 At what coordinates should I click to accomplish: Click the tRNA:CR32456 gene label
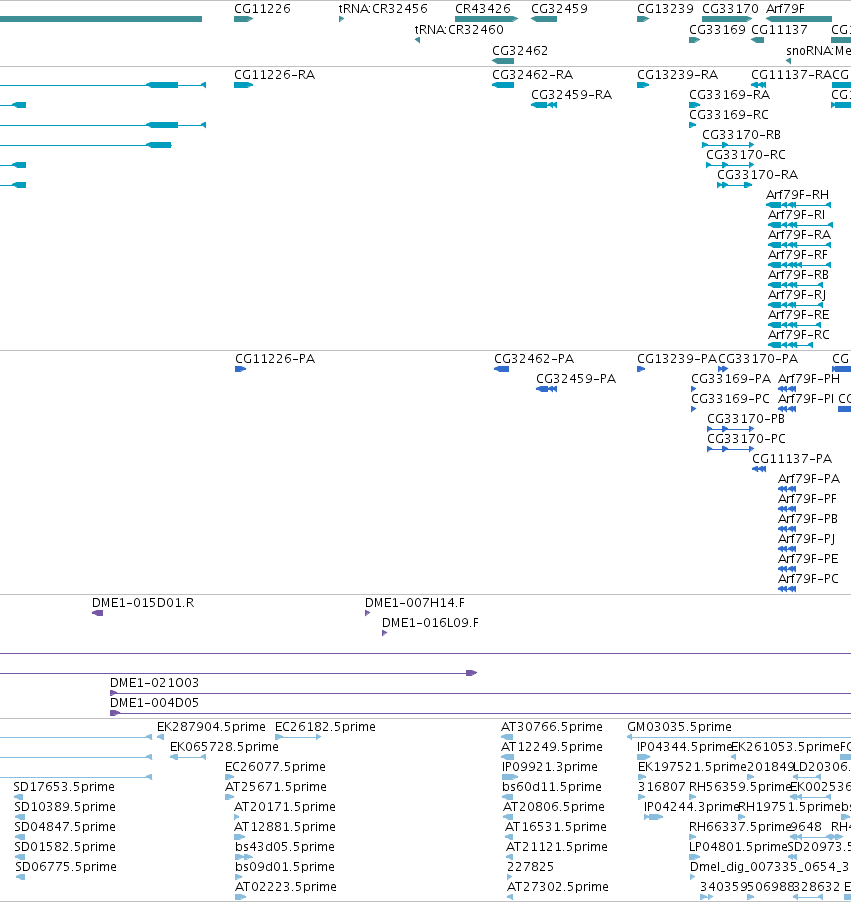point(383,9)
